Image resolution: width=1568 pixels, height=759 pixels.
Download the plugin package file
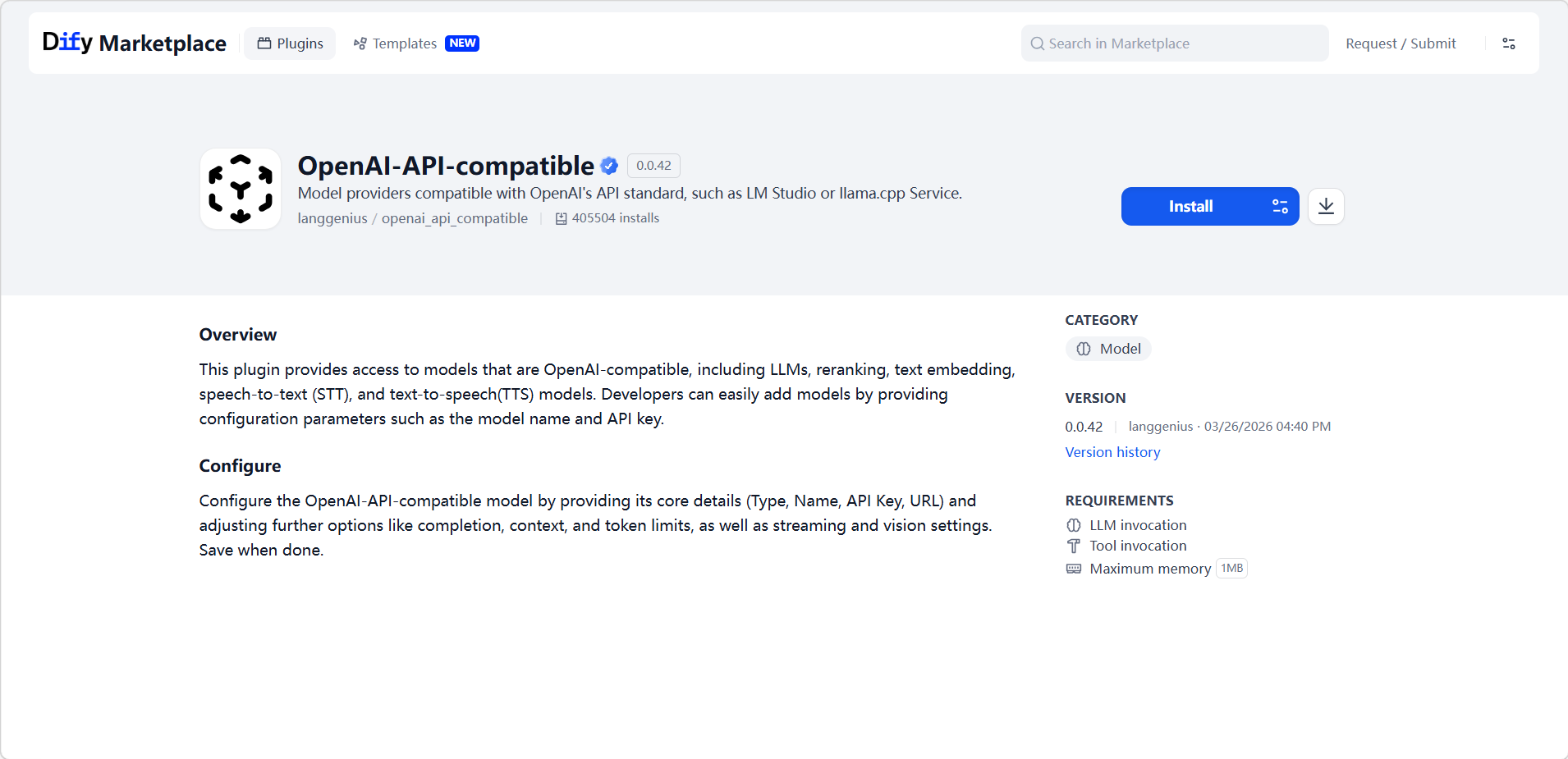tap(1326, 206)
